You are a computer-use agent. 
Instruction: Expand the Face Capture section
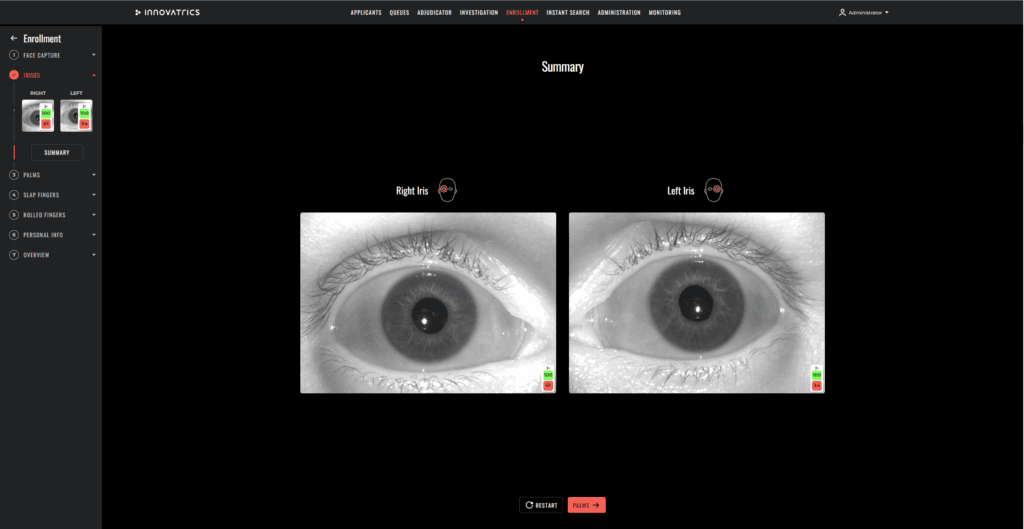[x=94, y=56]
